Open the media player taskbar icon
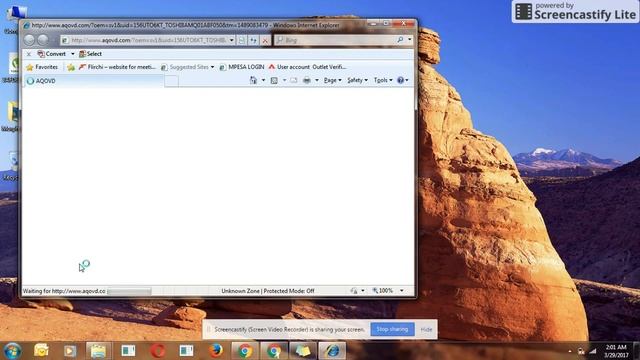Viewport: 640px width, 360px height. click(x=70, y=351)
